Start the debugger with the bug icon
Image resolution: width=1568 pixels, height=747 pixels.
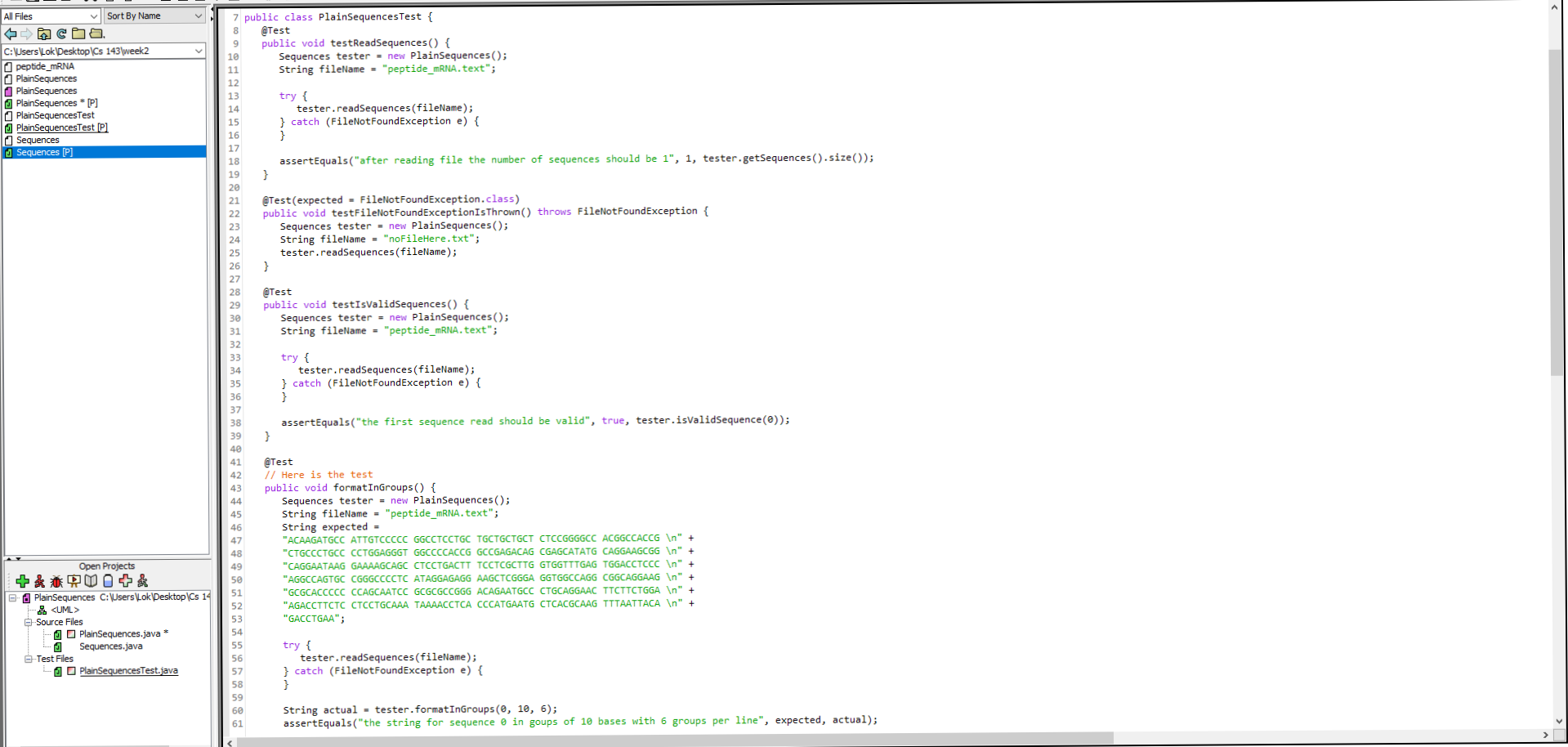(x=56, y=580)
